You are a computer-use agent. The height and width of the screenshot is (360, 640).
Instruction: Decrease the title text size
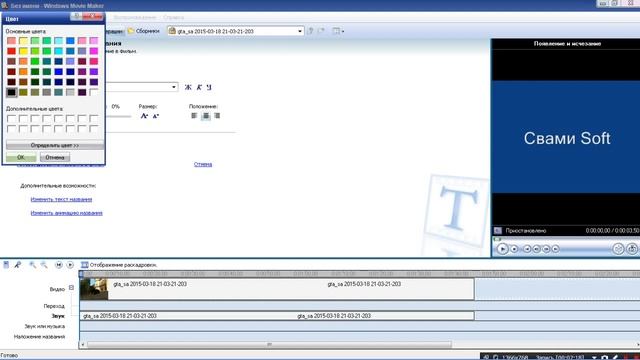pos(156,116)
